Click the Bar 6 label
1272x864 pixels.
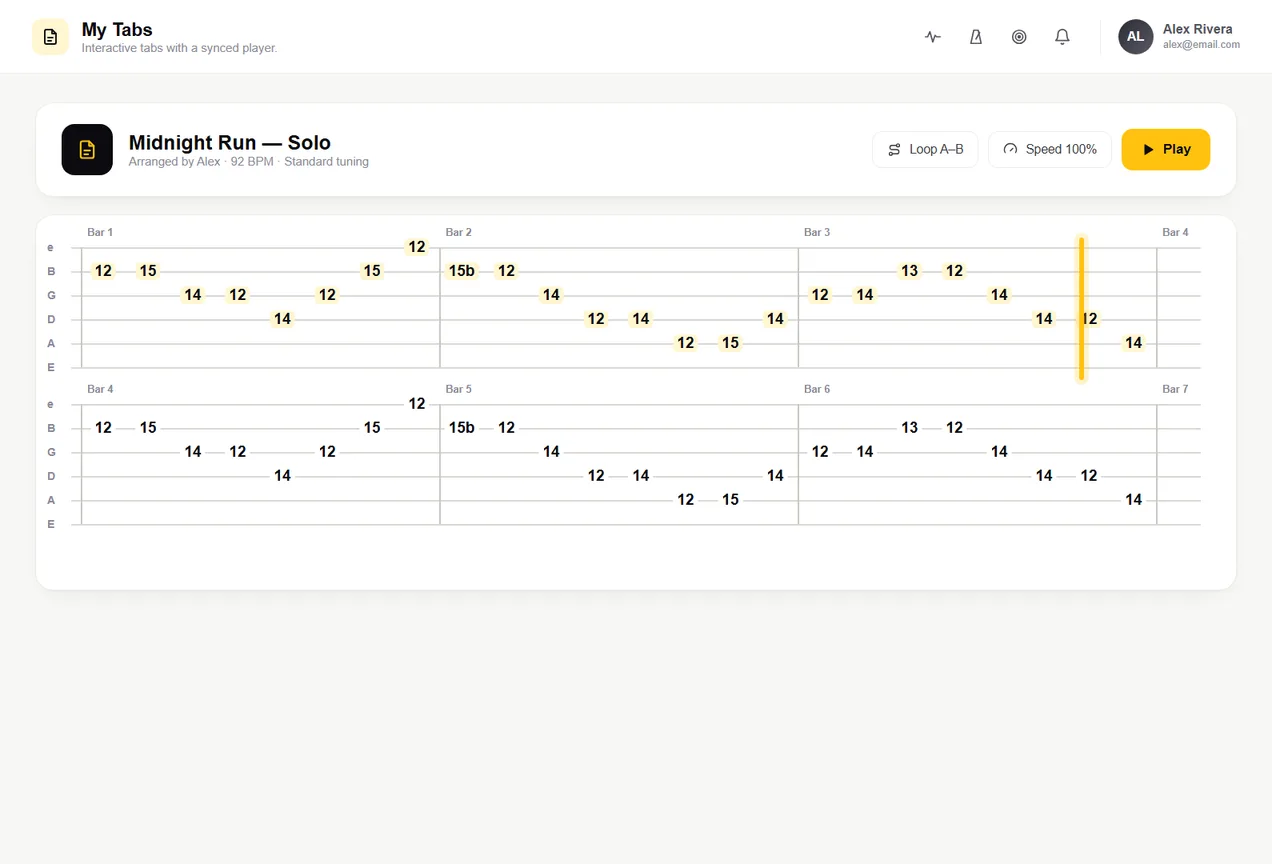pyautogui.click(x=817, y=389)
